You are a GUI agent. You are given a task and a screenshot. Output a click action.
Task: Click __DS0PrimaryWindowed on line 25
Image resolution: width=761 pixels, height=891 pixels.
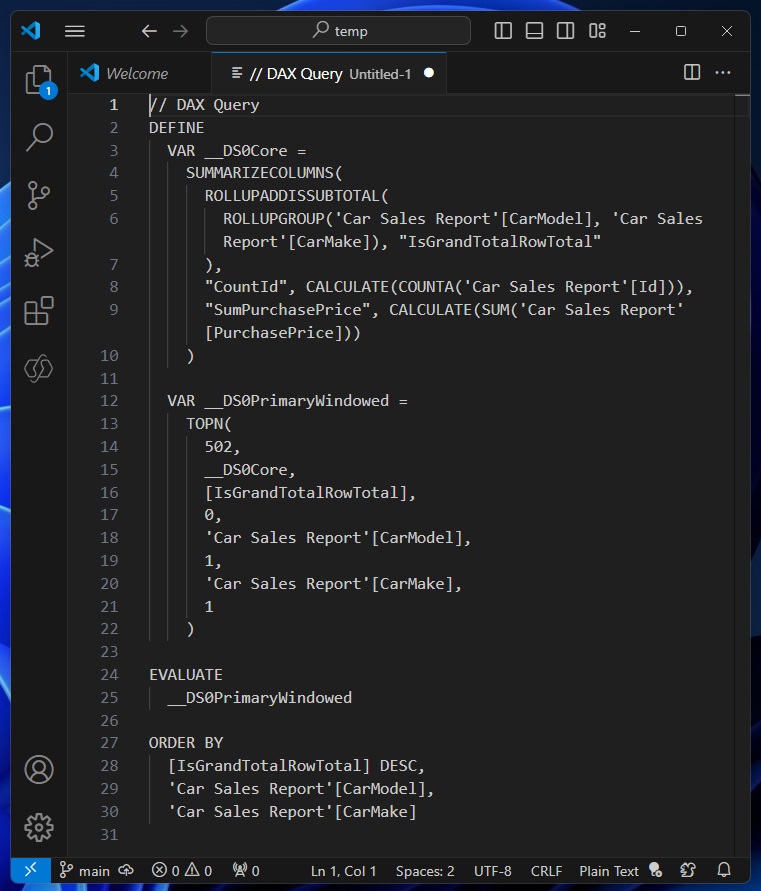[x=260, y=698]
